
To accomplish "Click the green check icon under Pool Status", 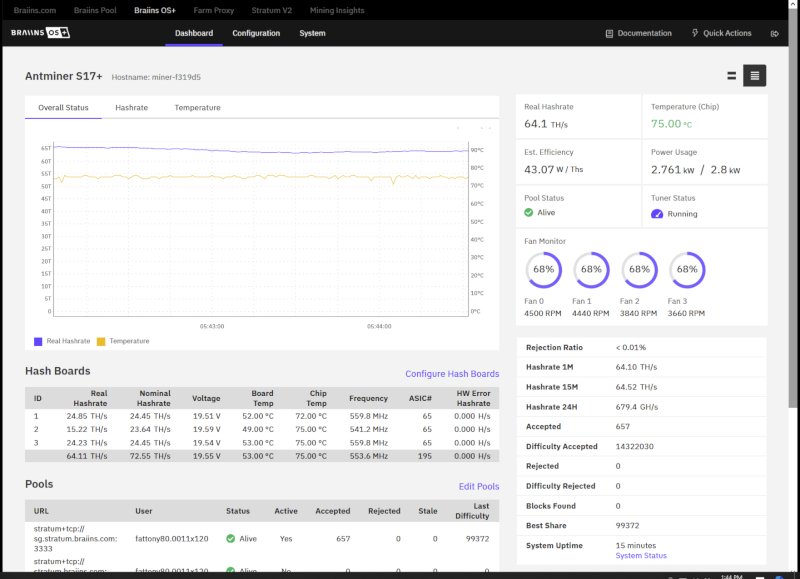I will (x=529, y=213).
